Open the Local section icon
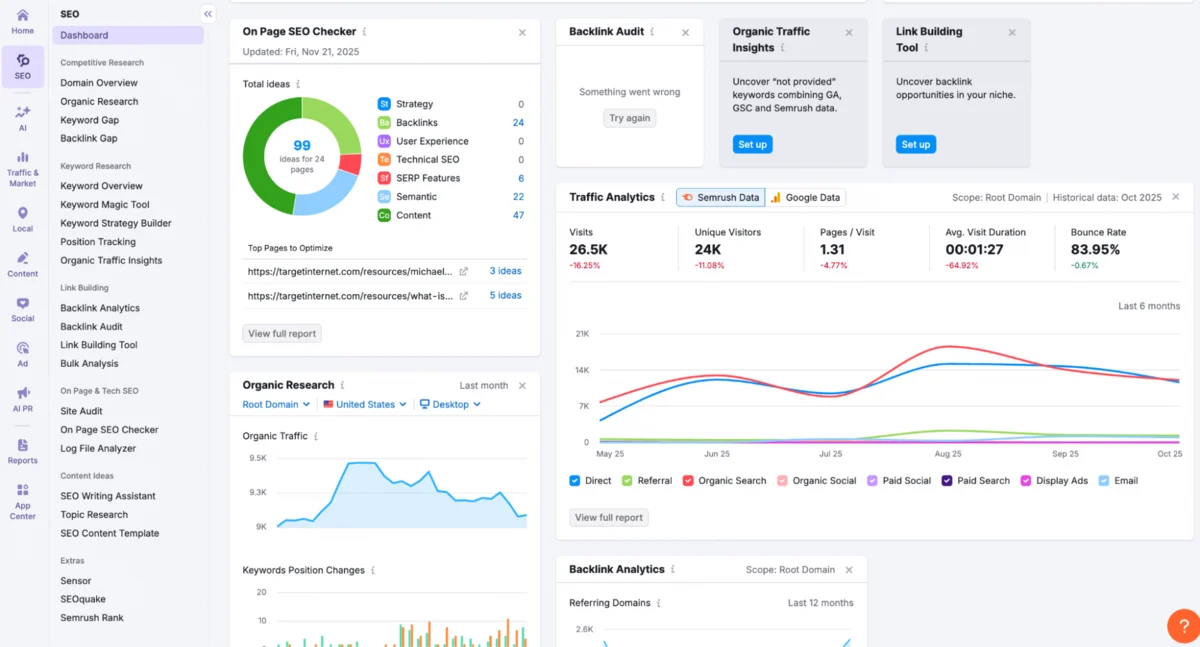Viewport: 1200px width, 647px height. pos(22,219)
